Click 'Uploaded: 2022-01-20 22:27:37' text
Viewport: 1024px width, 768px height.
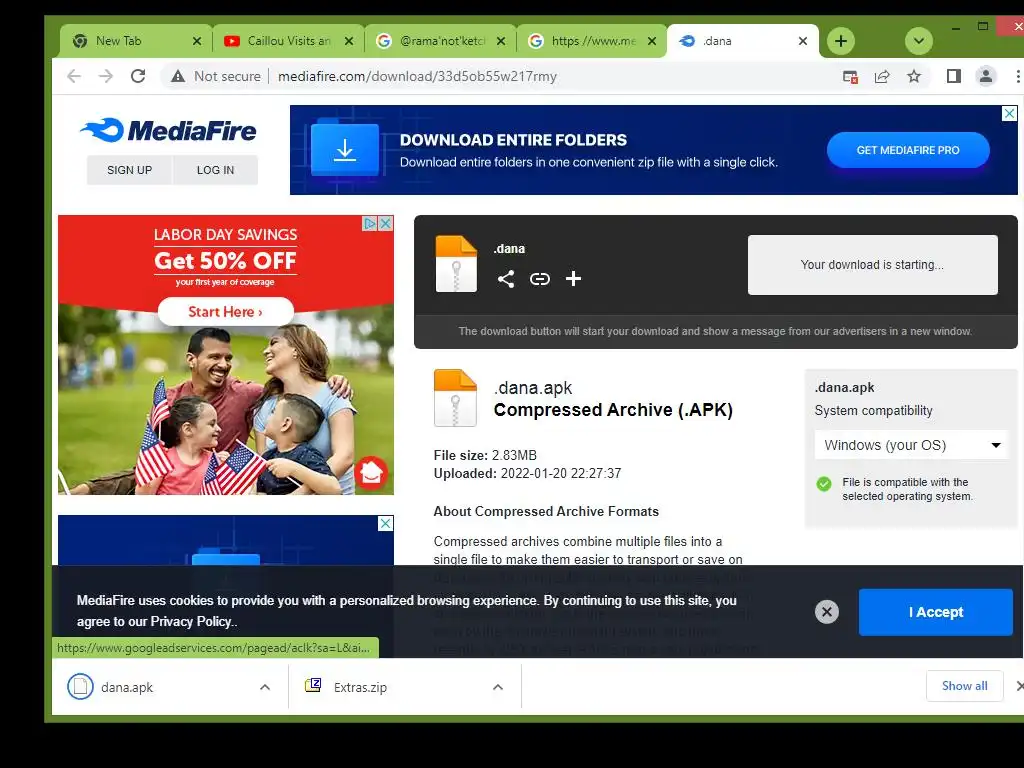[528, 473]
